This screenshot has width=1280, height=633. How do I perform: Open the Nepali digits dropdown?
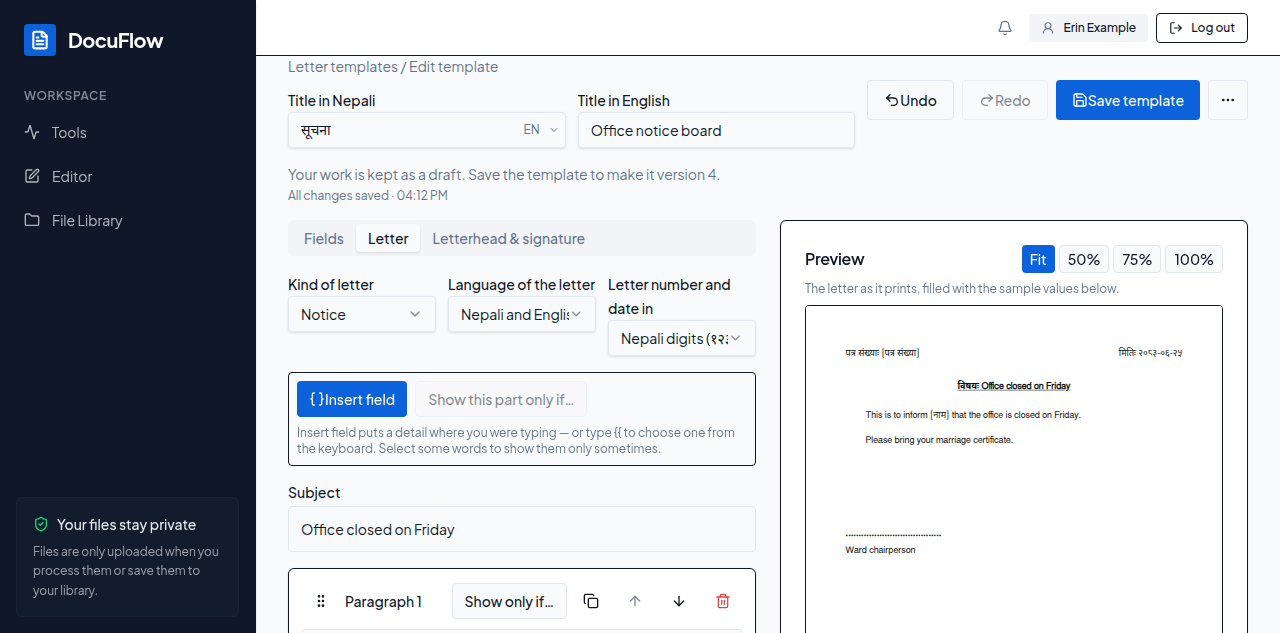682,338
